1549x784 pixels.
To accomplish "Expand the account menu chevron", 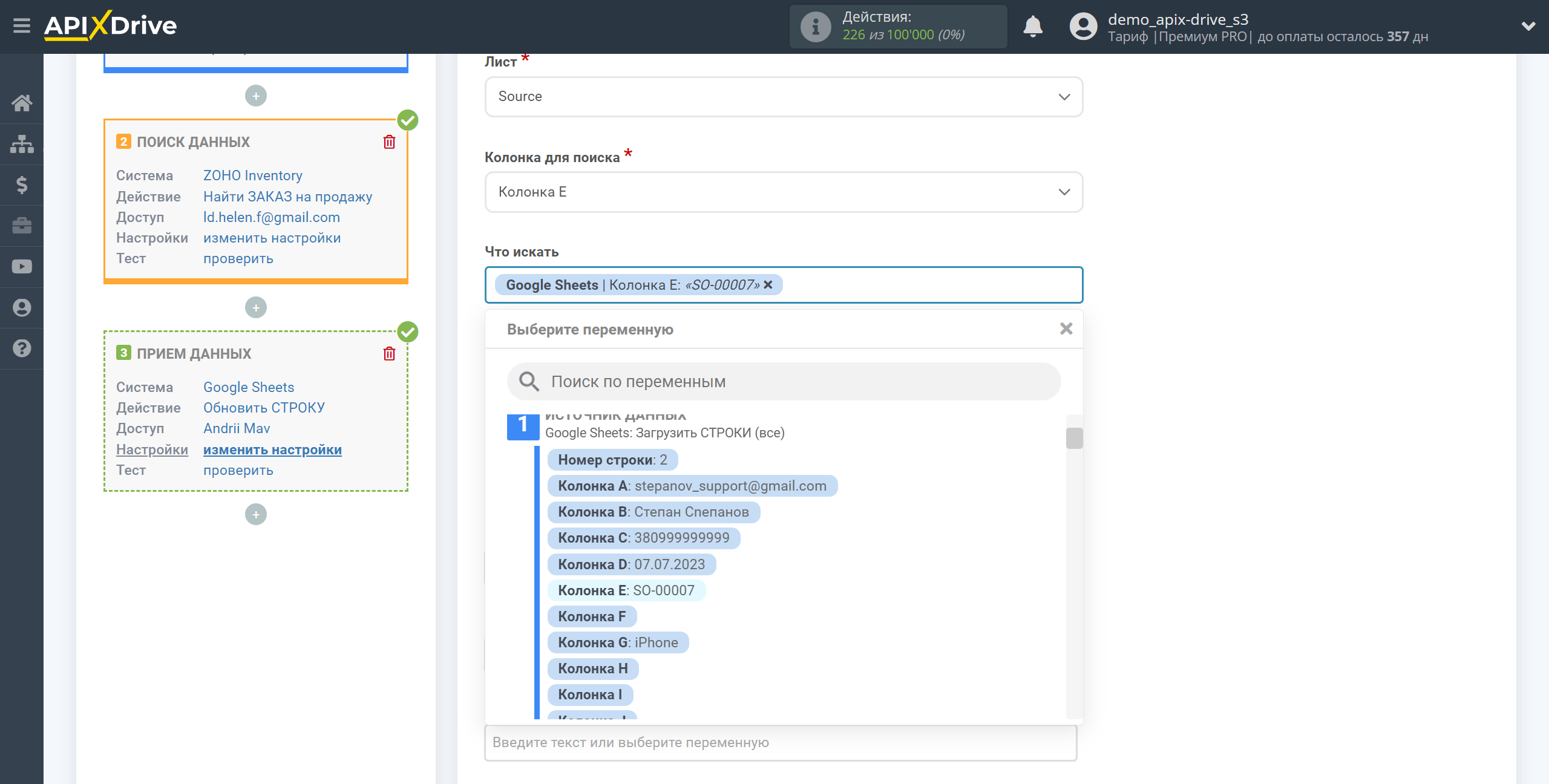I will pos(1528,26).
